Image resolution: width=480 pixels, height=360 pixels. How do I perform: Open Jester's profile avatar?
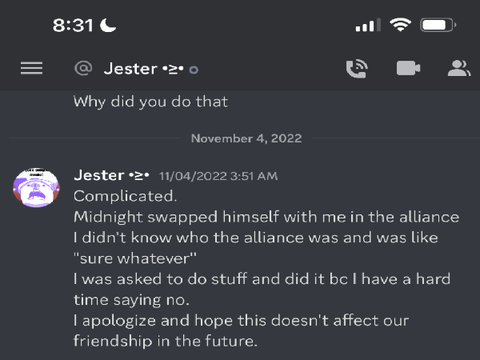click(36, 188)
